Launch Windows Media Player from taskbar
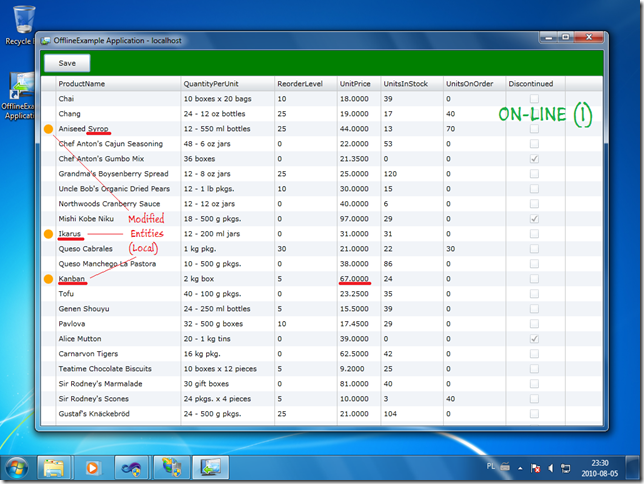The width and height of the screenshot is (644, 484). (x=92, y=468)
